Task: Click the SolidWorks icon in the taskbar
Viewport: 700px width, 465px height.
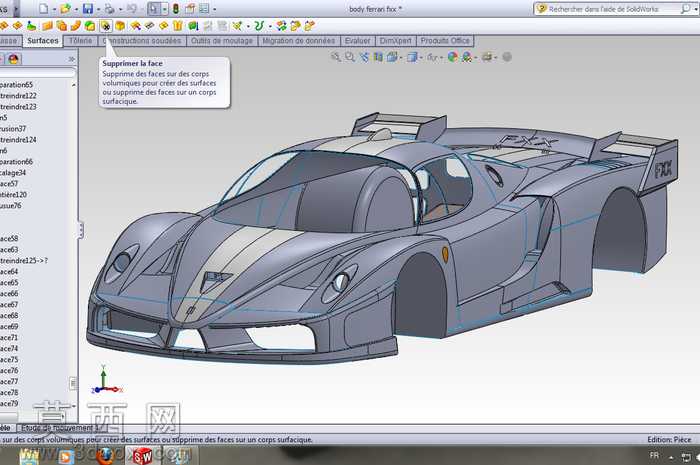Action: [142, 456]
